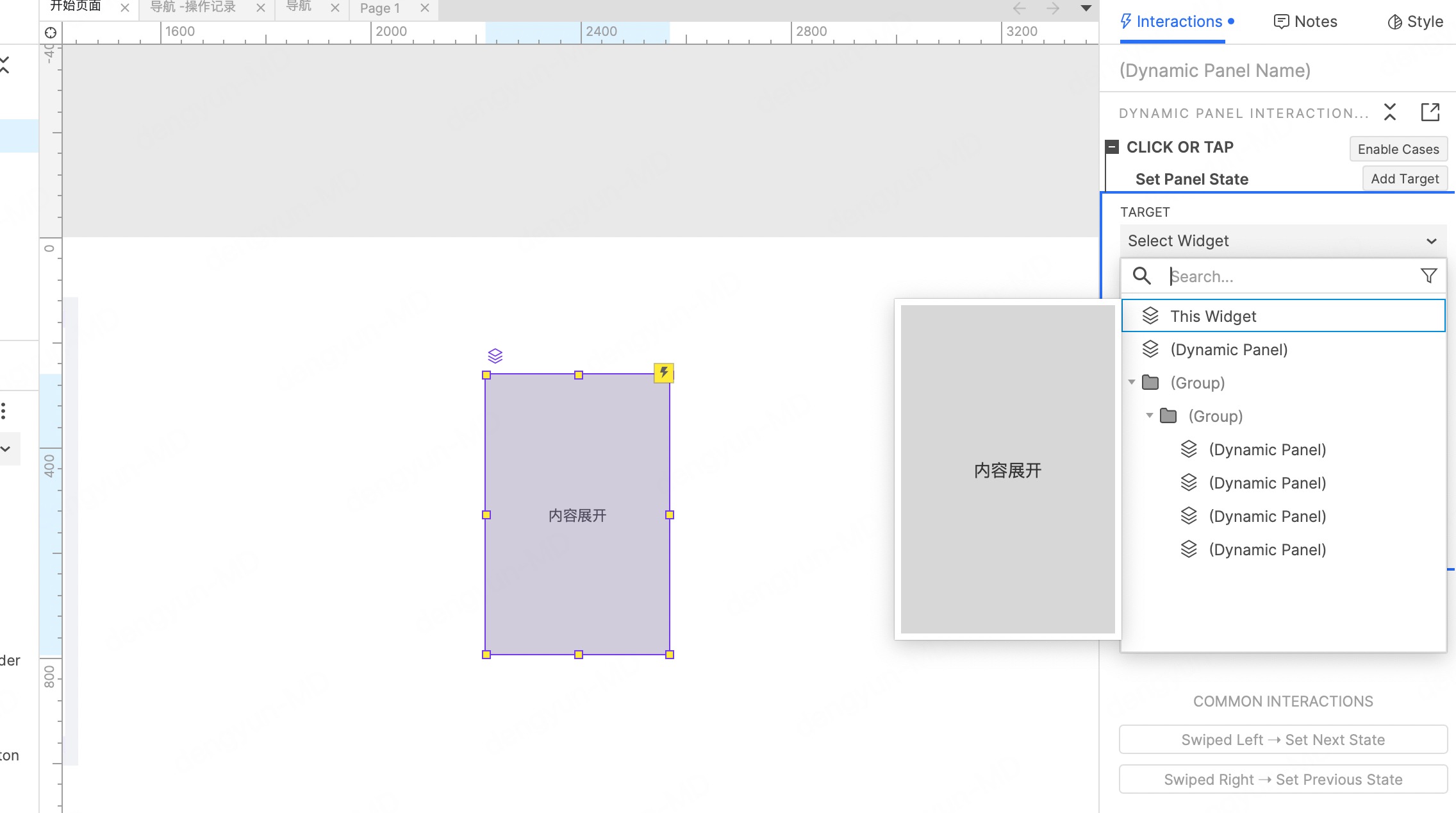Select the third nested (Dynamic Panel)
Image resolution: width=1456 pixels, height=813 pixels.
[x=1283, y=516]
